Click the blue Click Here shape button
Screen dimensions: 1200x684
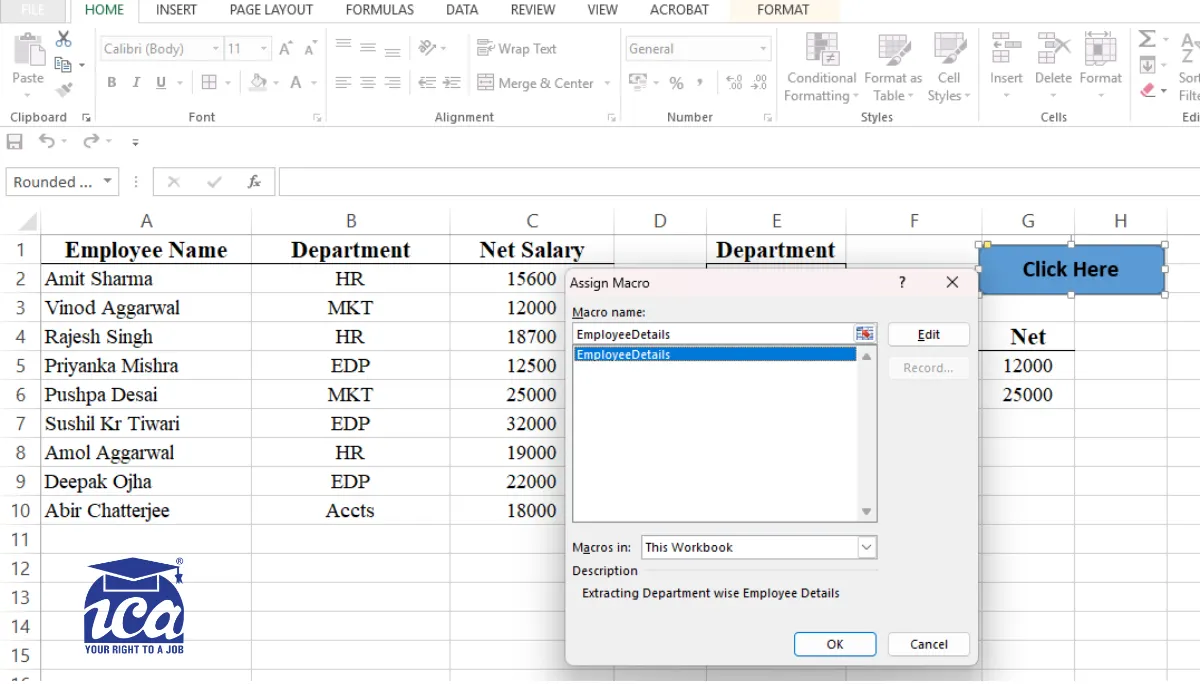(1071, 269)
